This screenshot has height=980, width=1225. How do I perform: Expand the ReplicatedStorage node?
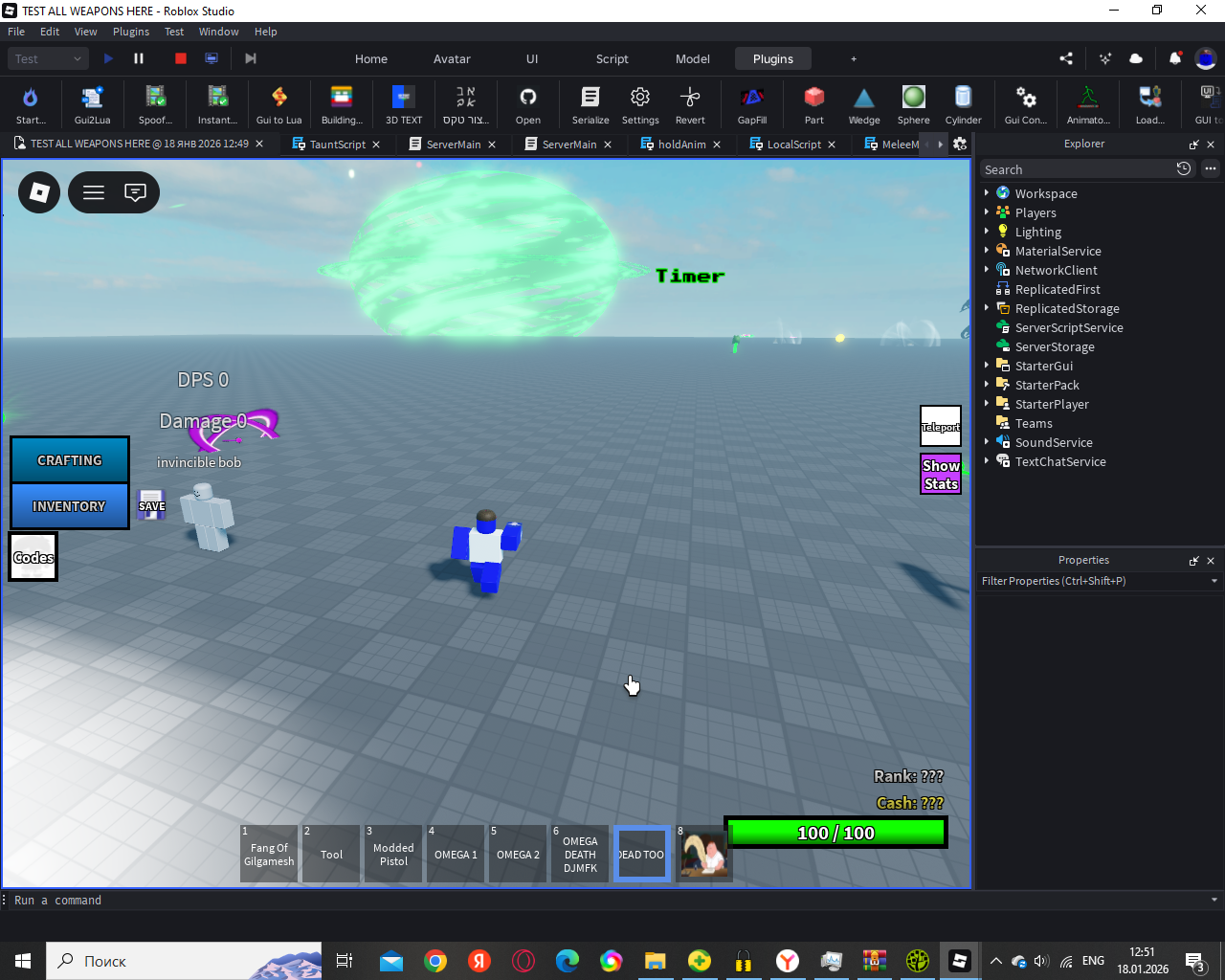pyautogui.click(x=987, y=307)
